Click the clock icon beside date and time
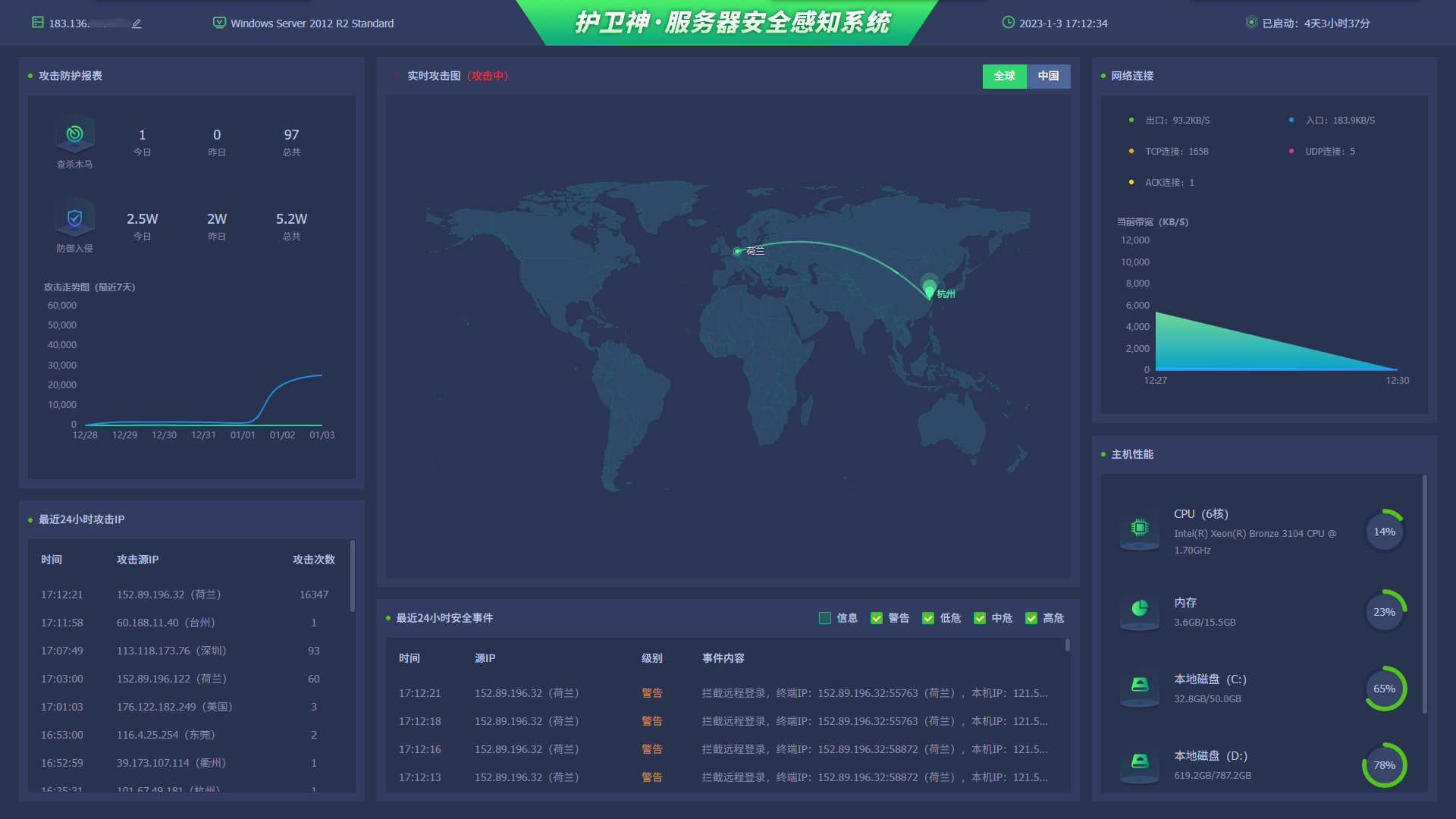1456x819 pixels. (x=1008, y=23)
